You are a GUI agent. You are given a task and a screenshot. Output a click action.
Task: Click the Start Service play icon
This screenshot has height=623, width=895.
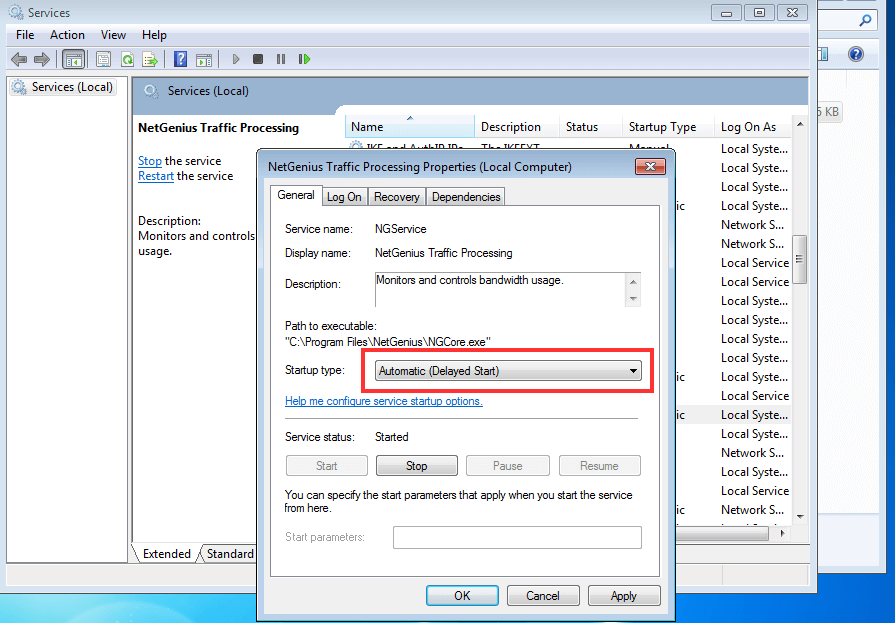pyautogui.click(x=236, y=59)
